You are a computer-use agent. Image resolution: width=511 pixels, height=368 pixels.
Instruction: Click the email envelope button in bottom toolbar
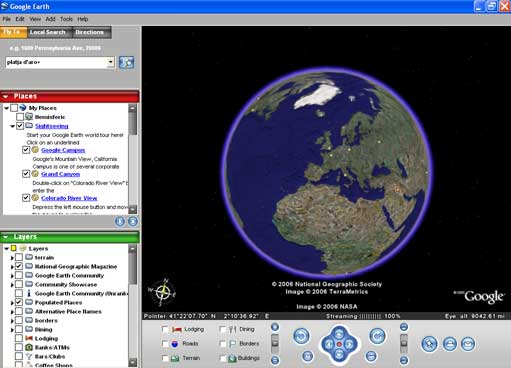click(468, 344)
